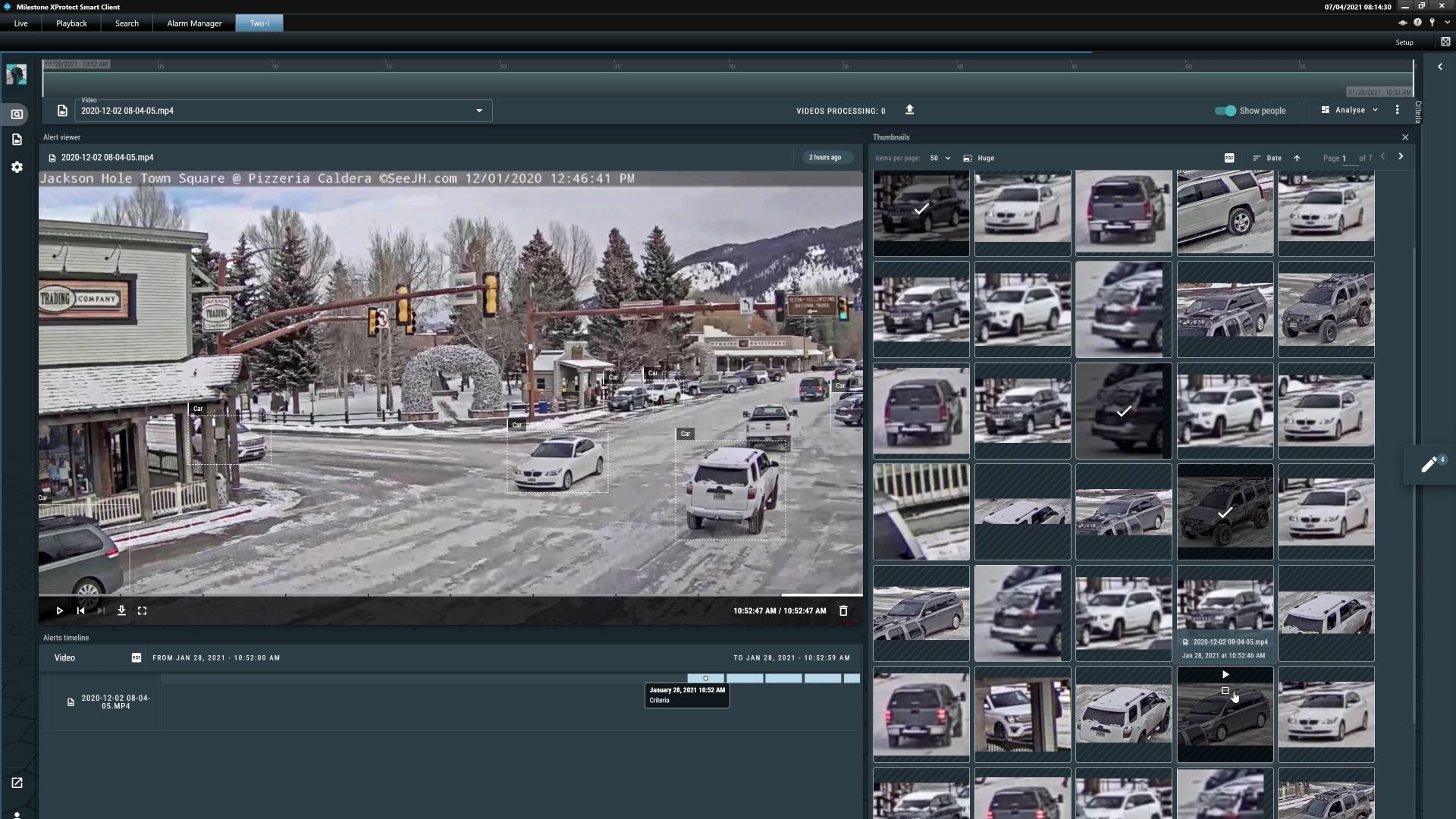Screen dimensions: 1456x819
Task: Open the edit pencil with the 4 badge
Action: coord(1429,464)
